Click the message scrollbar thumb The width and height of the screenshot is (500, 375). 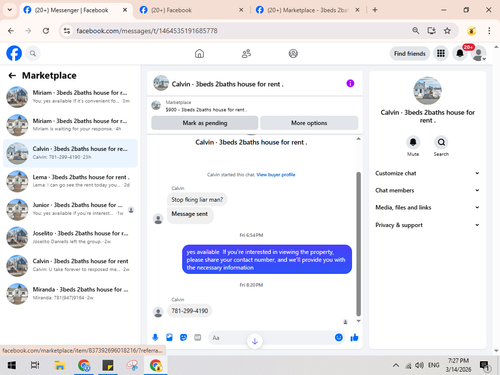[358, 244]
